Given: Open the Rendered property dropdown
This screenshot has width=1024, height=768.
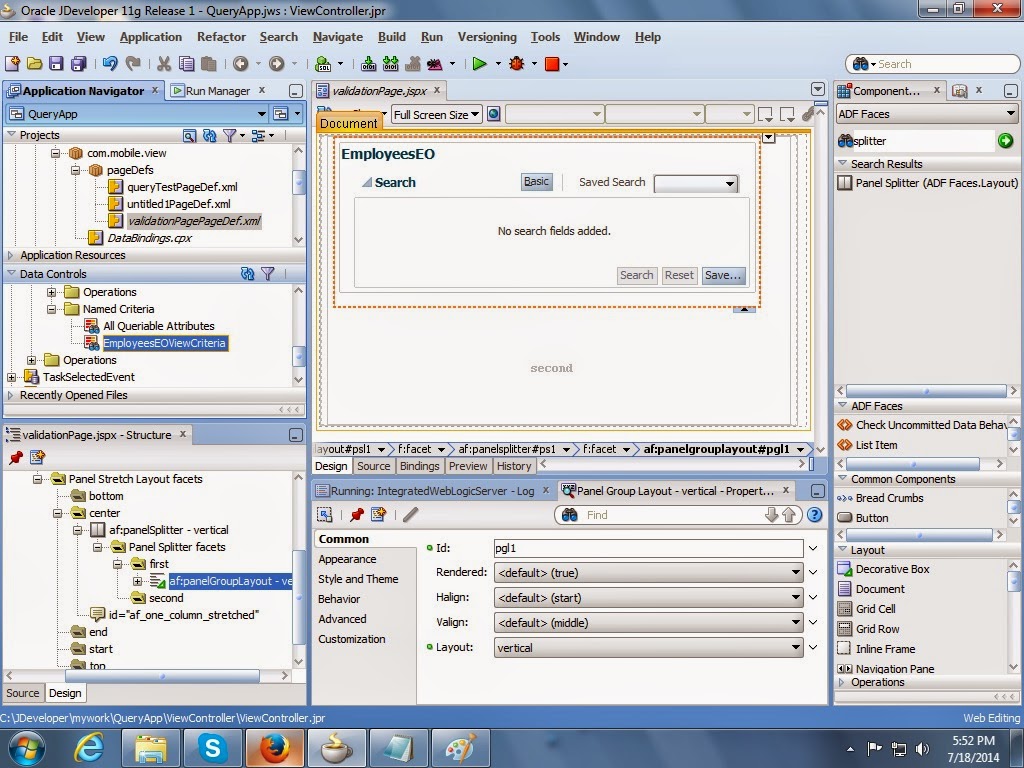Looking at the screenshot, I should point(648,573).
